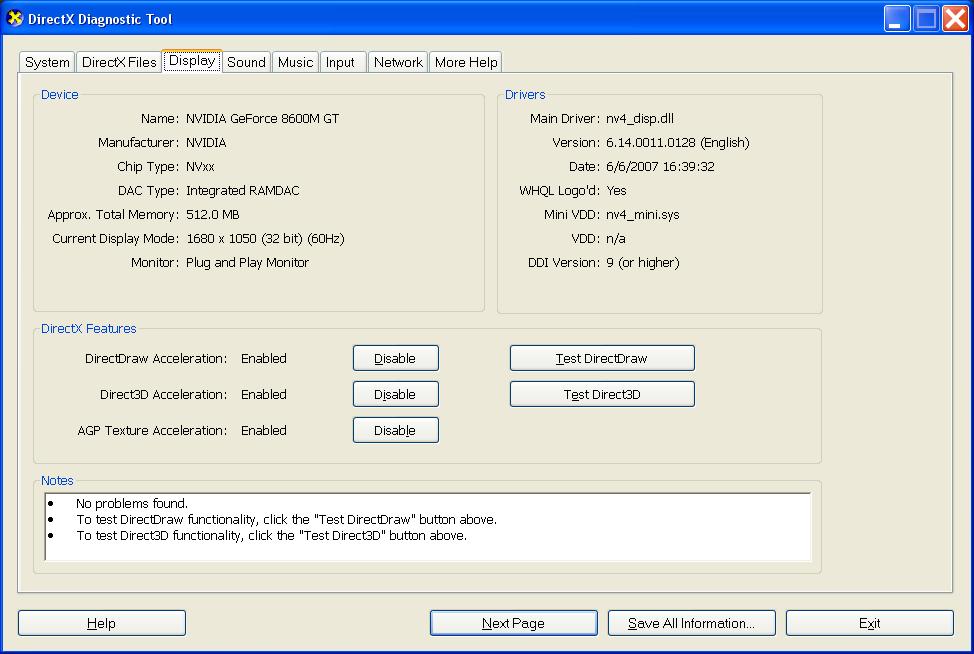Click the note about testing DirectDraw functionality
Viewport: 974px width, 654px height.
pos(286,519)
